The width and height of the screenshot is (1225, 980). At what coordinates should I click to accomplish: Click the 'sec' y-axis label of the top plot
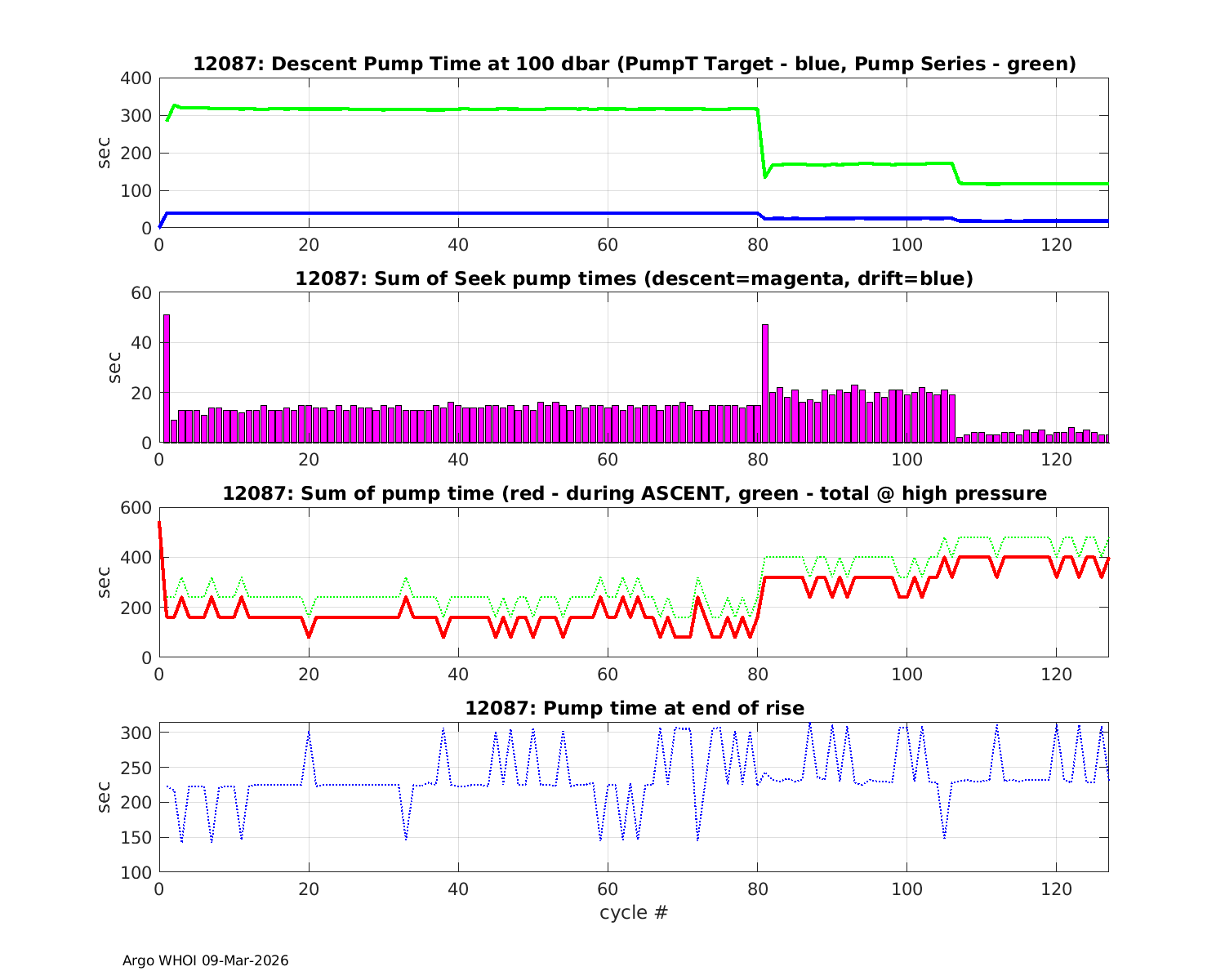[x=104, y=153]
